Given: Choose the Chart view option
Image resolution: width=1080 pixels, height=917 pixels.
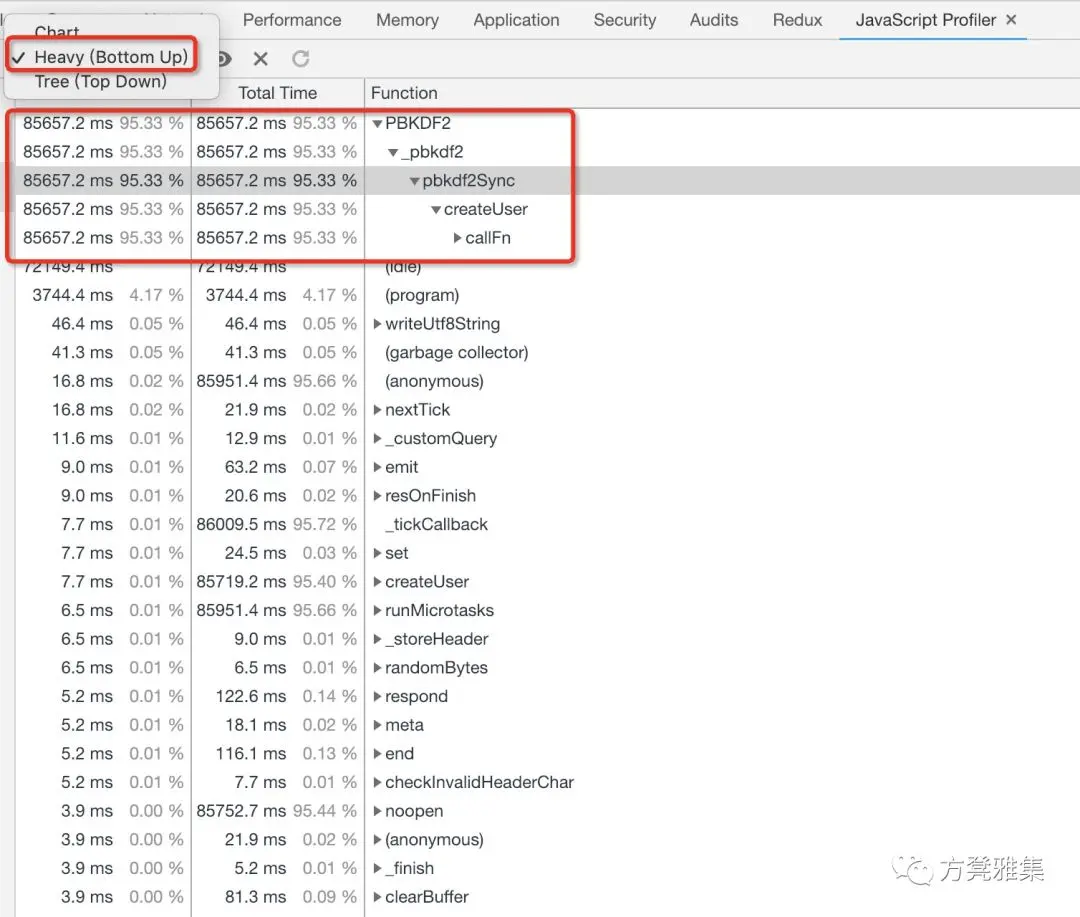Looking at the screenshot, I should (x=56, y=32).
